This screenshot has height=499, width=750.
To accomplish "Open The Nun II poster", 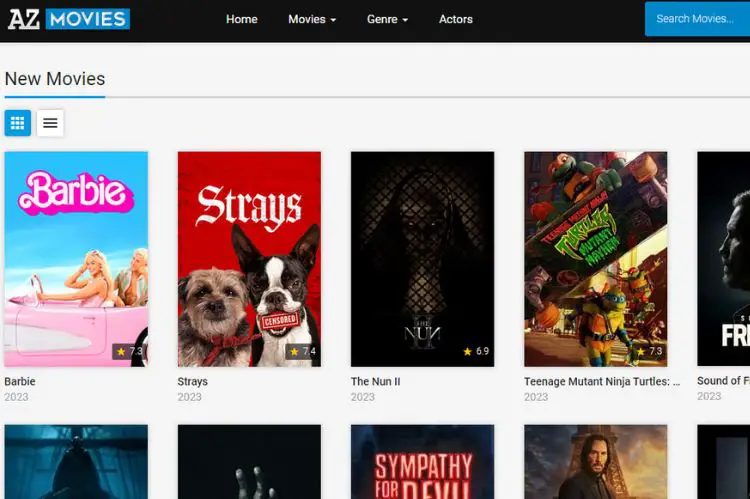I will 422,259.
